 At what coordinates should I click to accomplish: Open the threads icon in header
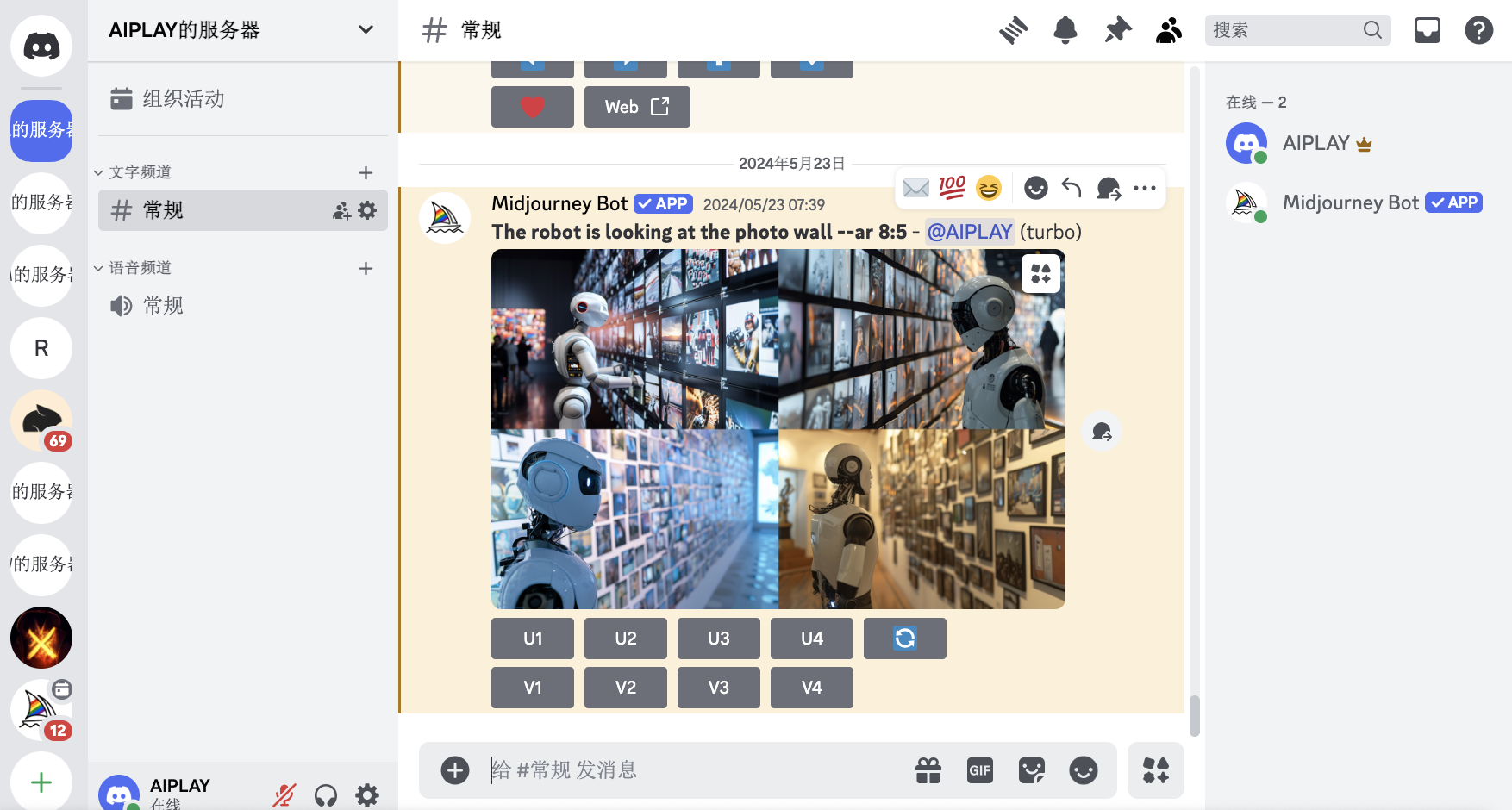click(1014, 30)
